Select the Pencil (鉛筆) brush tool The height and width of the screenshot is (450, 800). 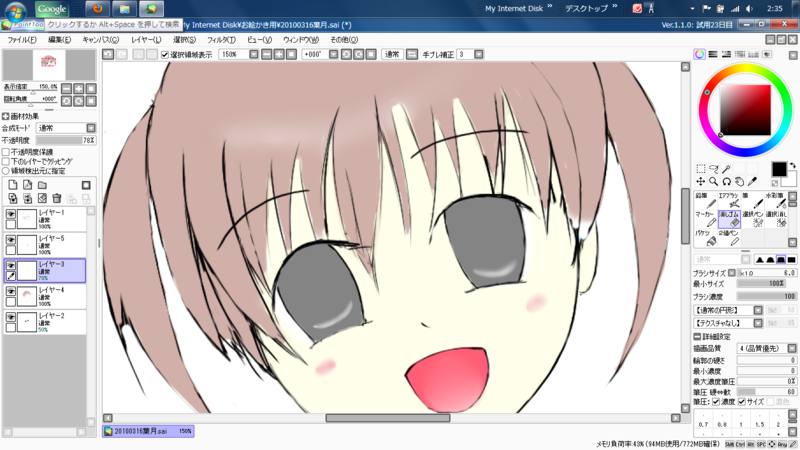click(705, 201)
